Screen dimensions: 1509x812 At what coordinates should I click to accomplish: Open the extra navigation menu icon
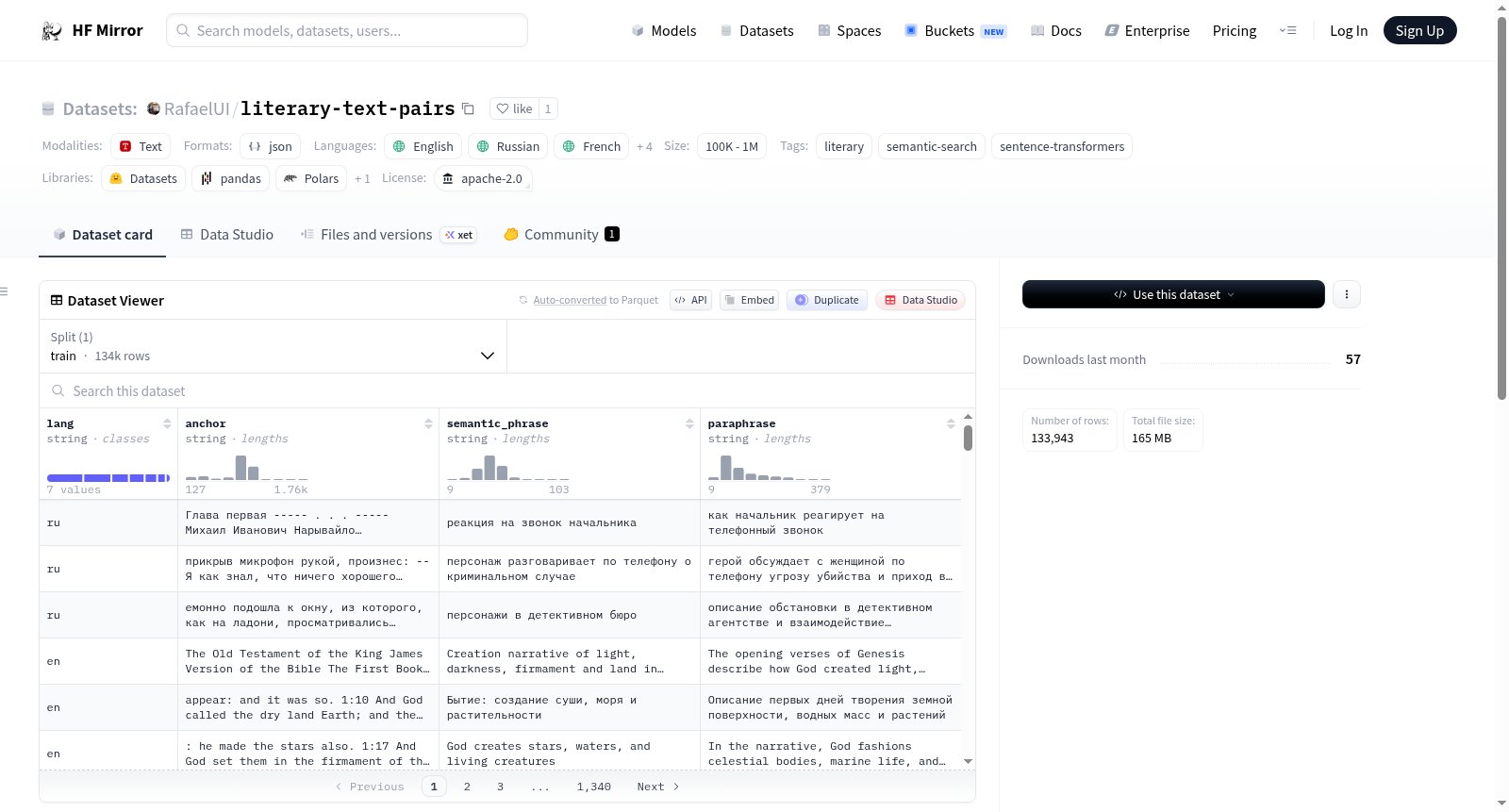[1287, 31]
